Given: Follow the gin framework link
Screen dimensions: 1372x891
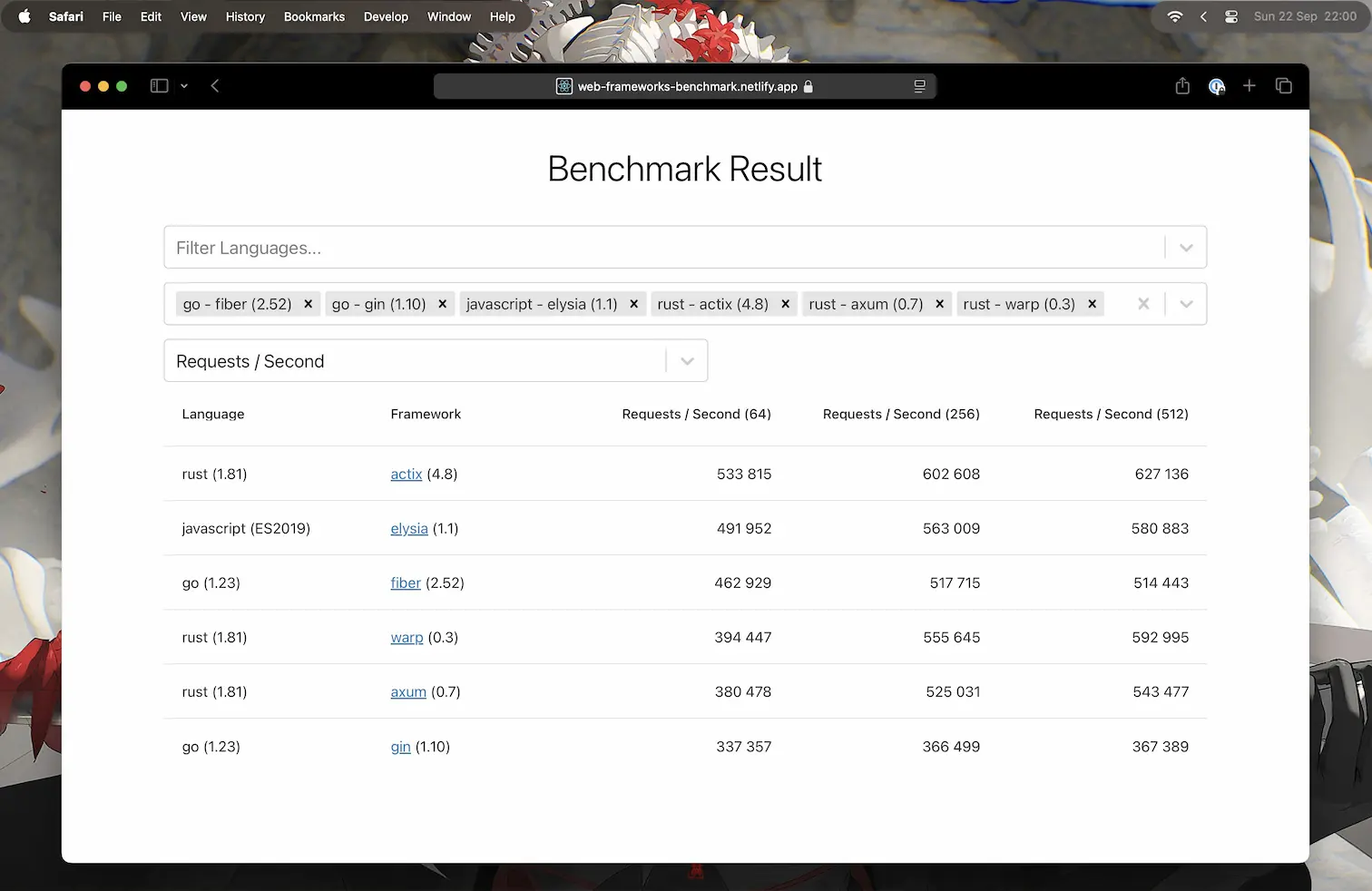Looking at the screenshot, I should pos(400,747).
